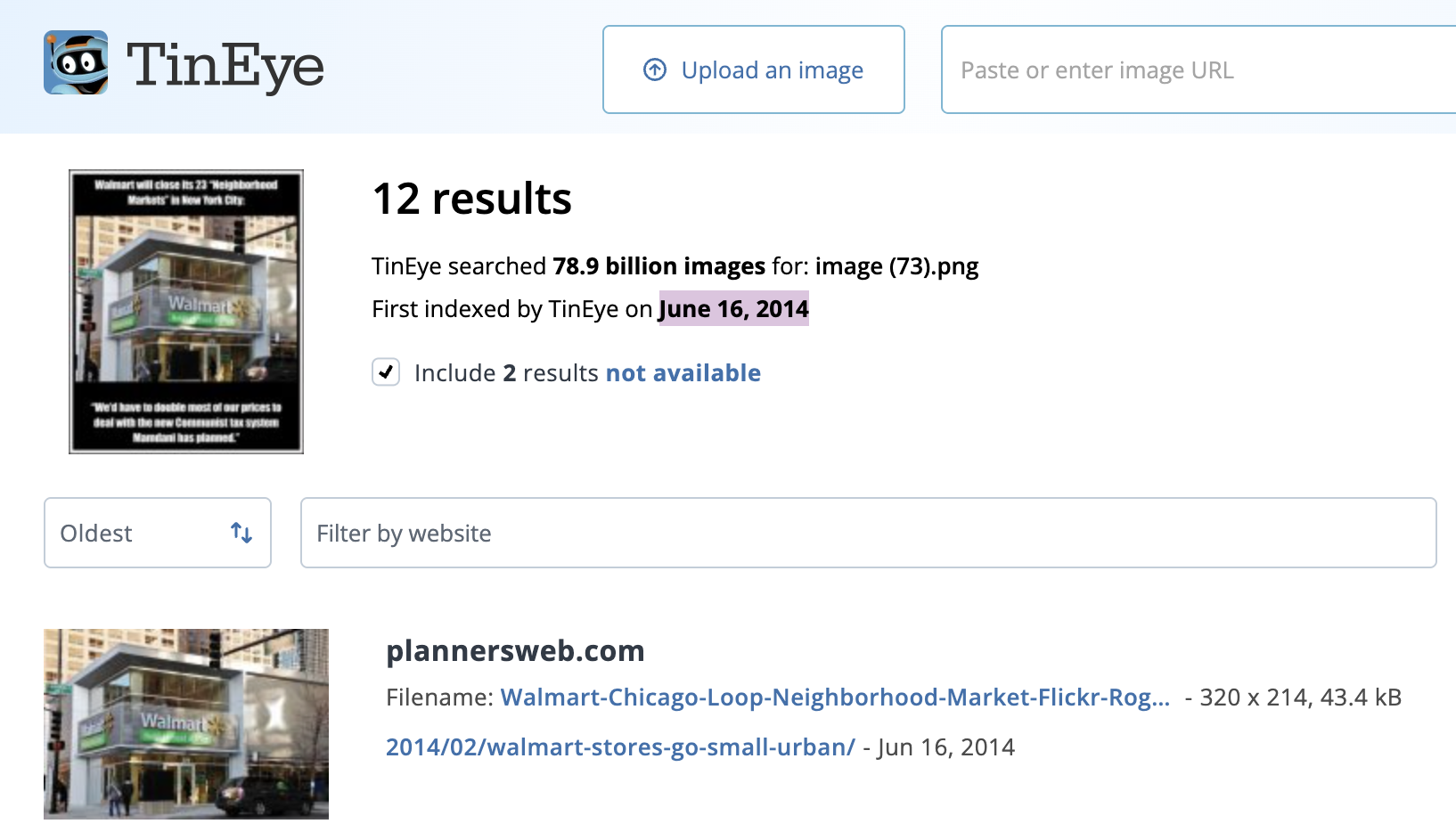This screenshot has width=1456, height=832.
Task: Click the TinEye wordmark text
Action: pos(225,67)
